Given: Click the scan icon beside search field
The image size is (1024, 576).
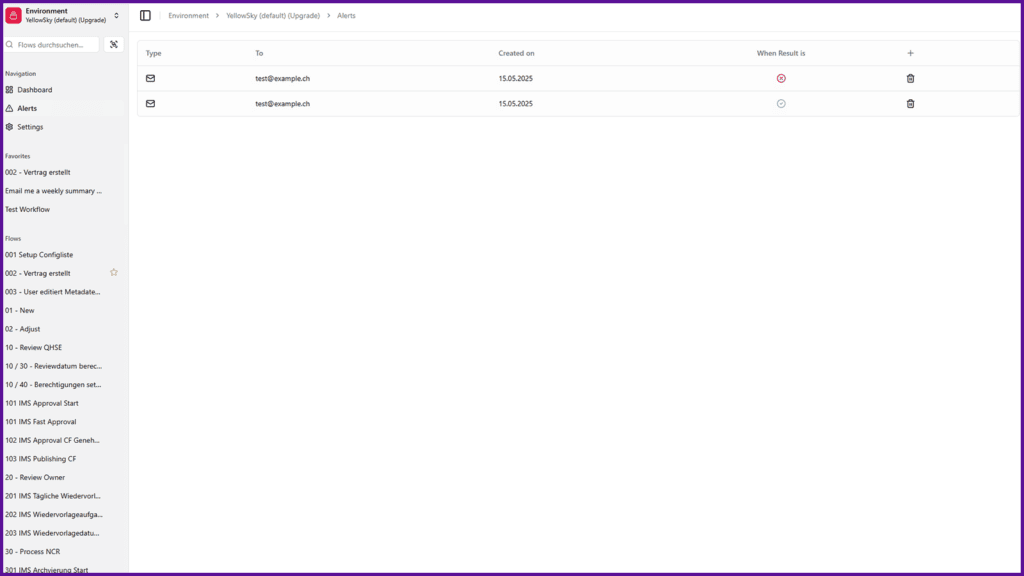Looking at the screenshot, I should click(x=114, y=44).
